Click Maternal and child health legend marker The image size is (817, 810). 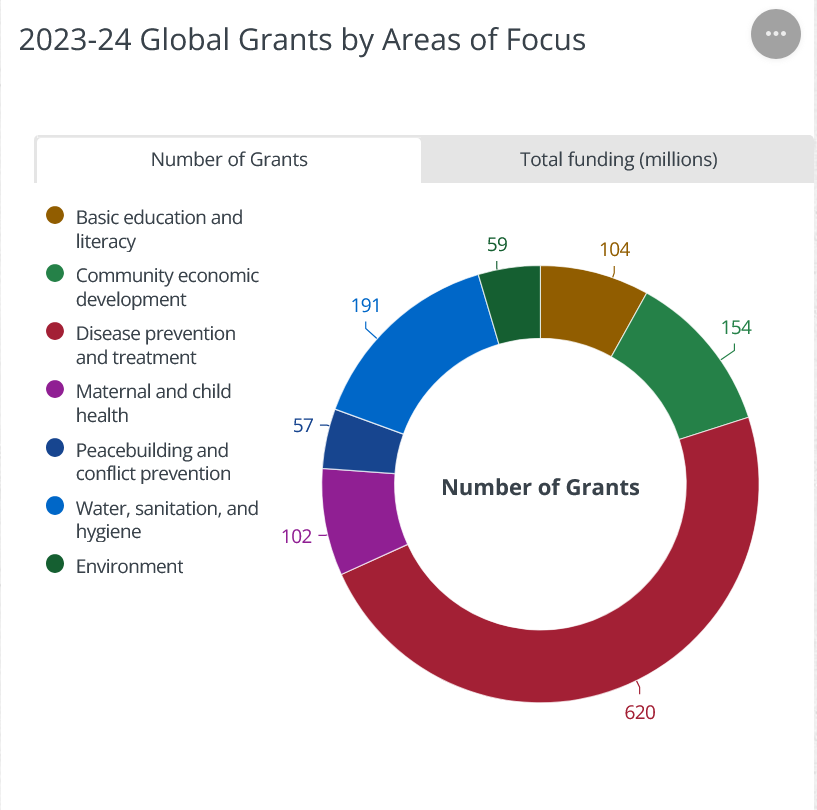[56, 390]
